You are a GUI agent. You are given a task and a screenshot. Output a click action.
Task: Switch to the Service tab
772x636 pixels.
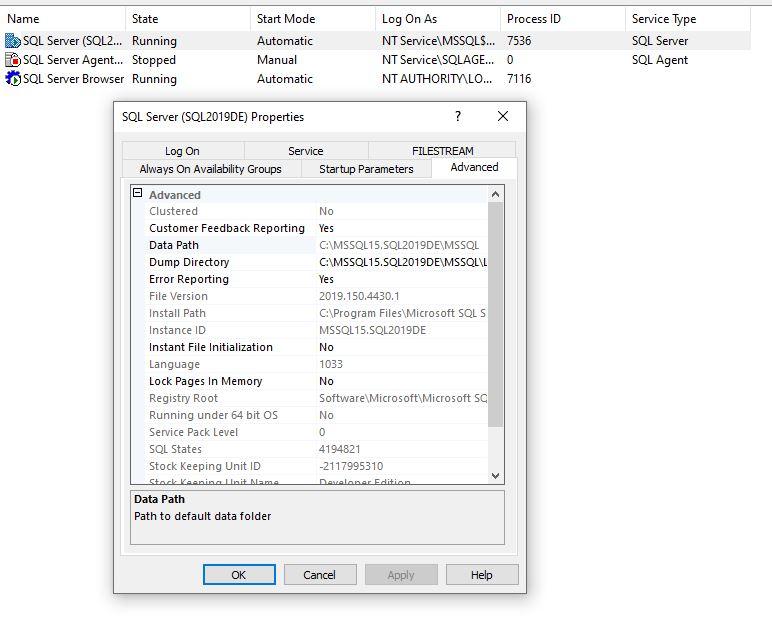[306, 151]
